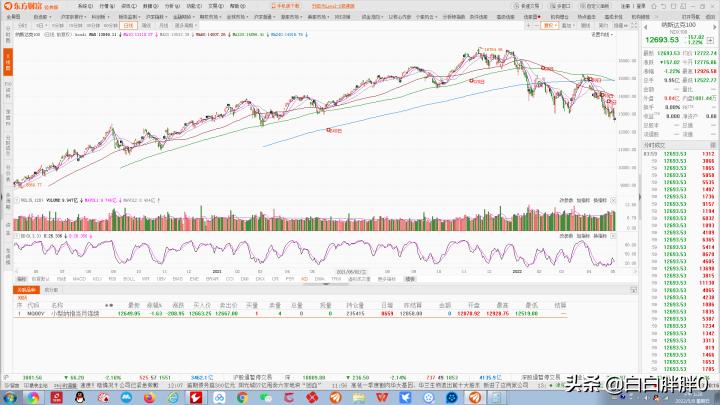Open the more-periods dropdown
The height and width of the screenshot is (405, 720).
coord(186,25)
